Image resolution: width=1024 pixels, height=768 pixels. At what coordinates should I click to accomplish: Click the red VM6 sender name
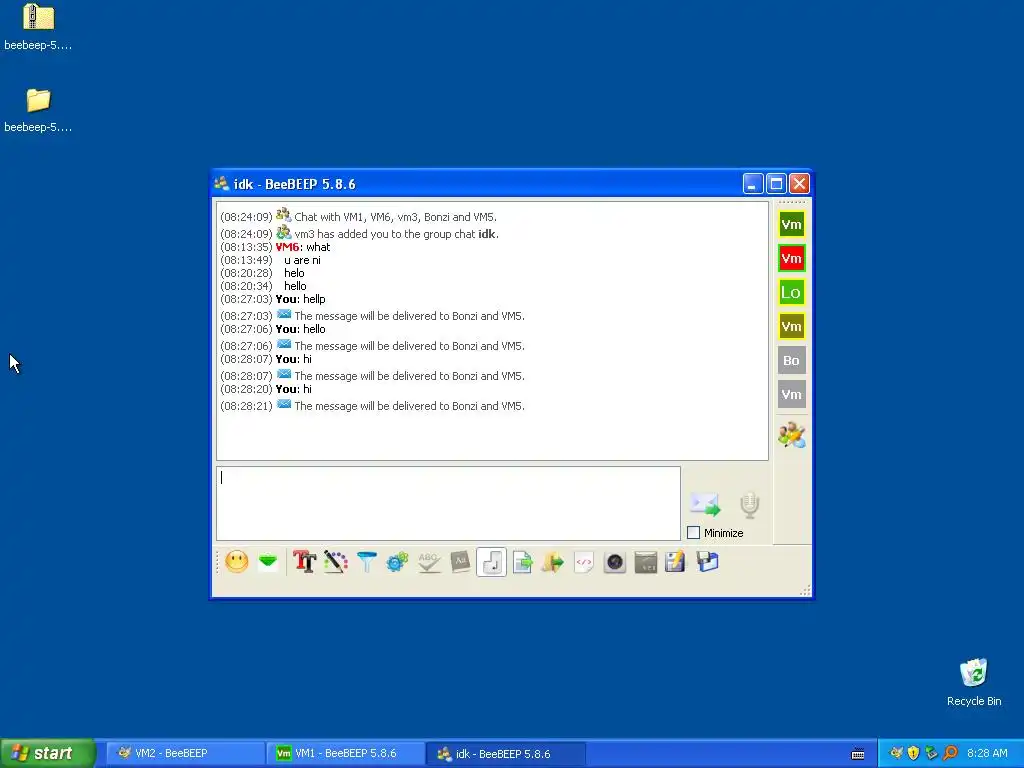coord(287,247)
